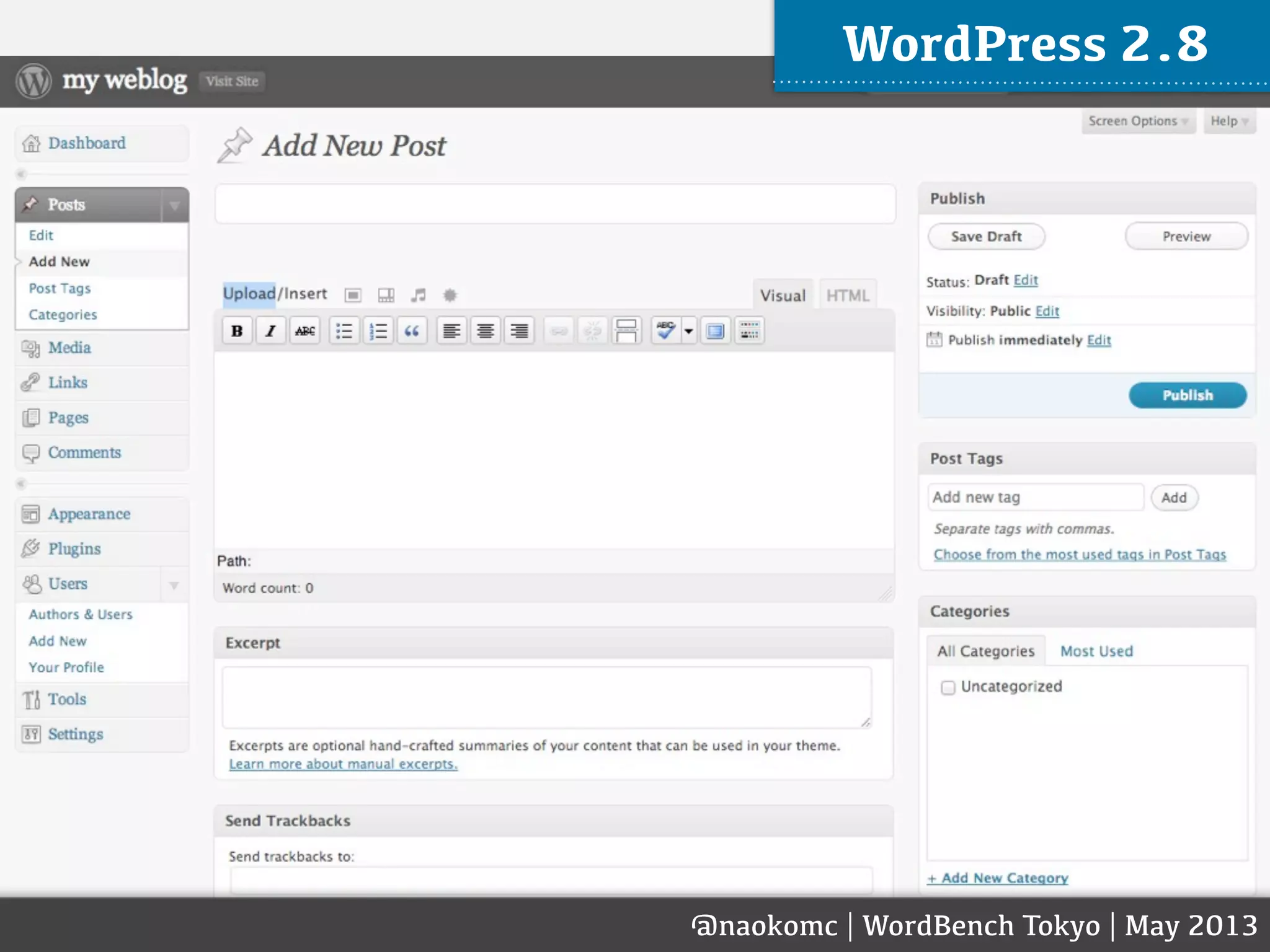Open the spellcheck language dropdown arrow
Image resolution: width=1270 pixels, height=952 pixels.
pos(688,331)
